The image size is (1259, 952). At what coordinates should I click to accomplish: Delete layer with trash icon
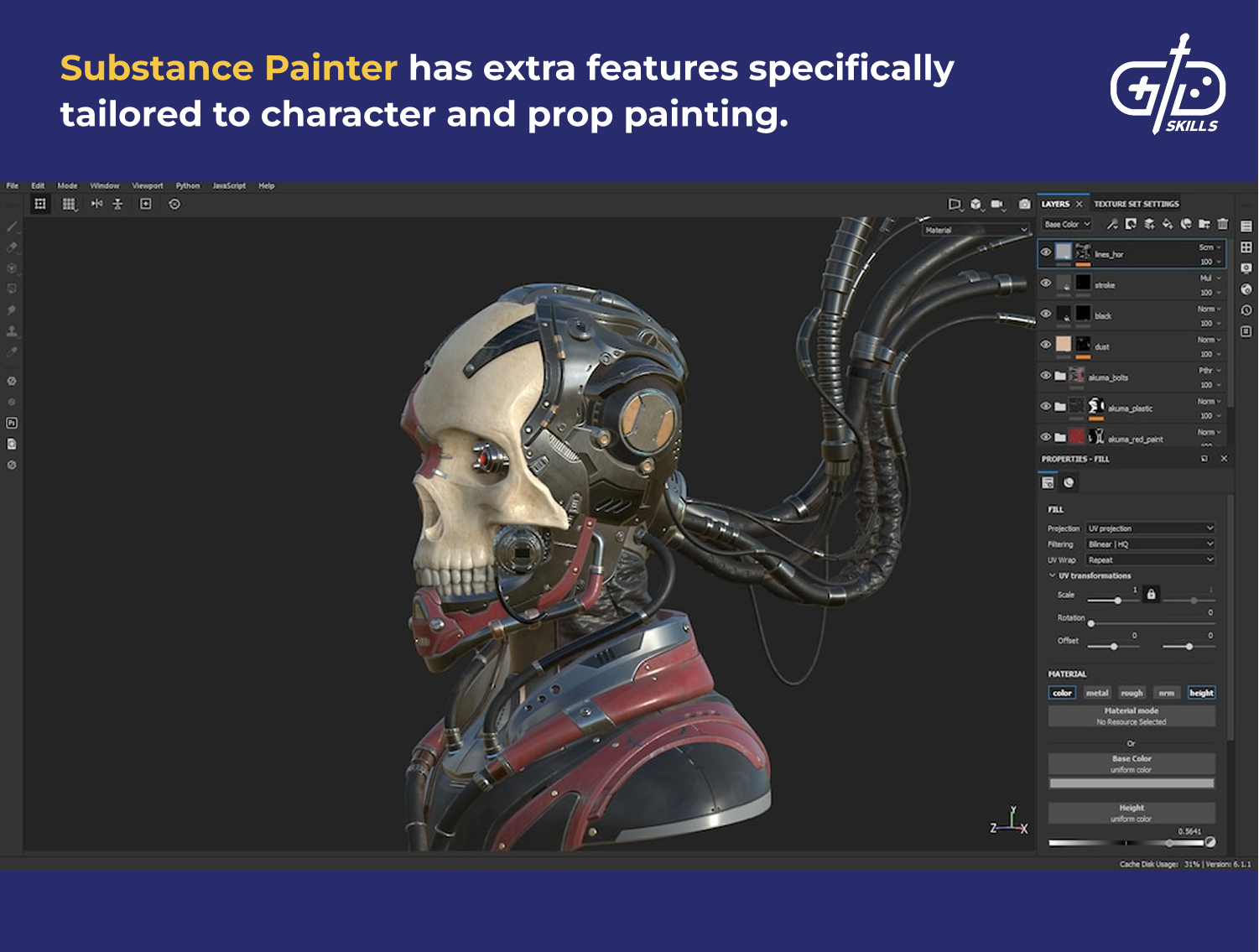coord(1223,224)
